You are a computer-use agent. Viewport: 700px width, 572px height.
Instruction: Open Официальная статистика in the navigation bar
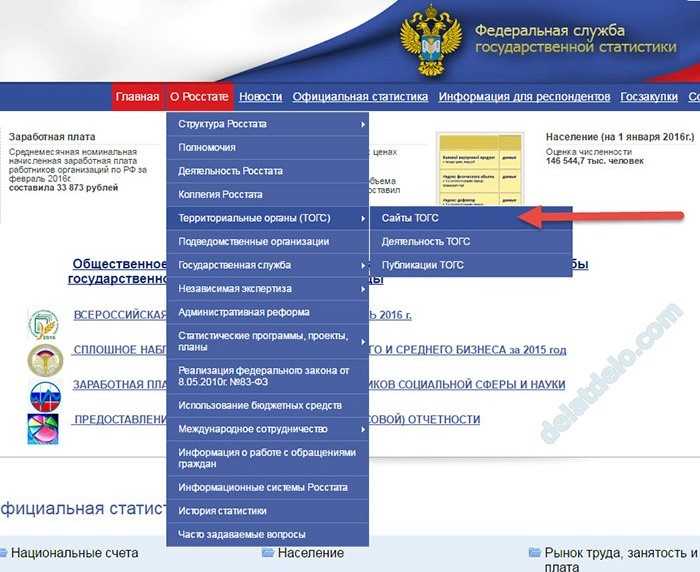tap(360, 97)
